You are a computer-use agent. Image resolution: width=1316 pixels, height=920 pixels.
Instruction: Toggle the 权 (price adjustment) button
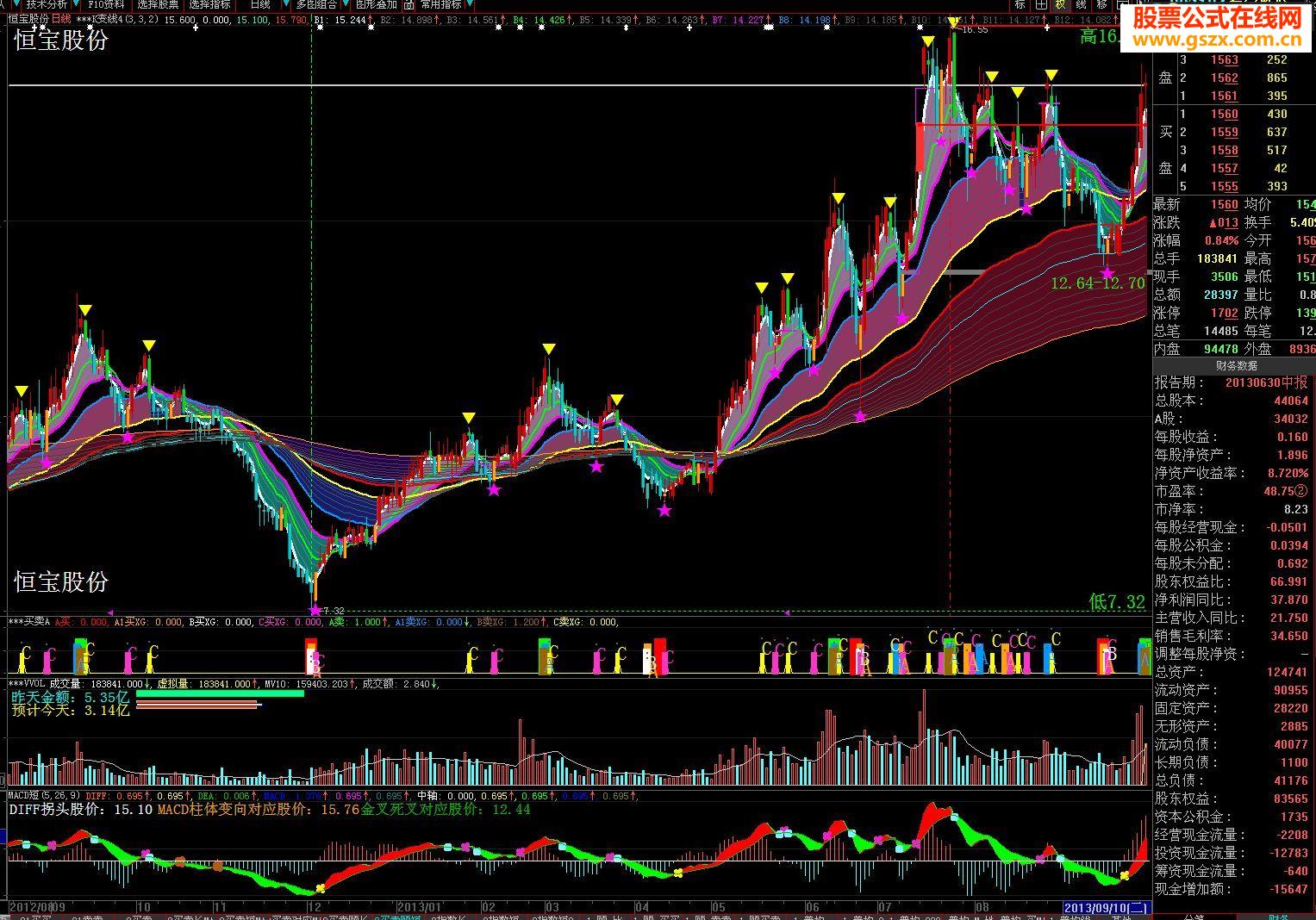pyautogui.click(x=1061, y=4)
